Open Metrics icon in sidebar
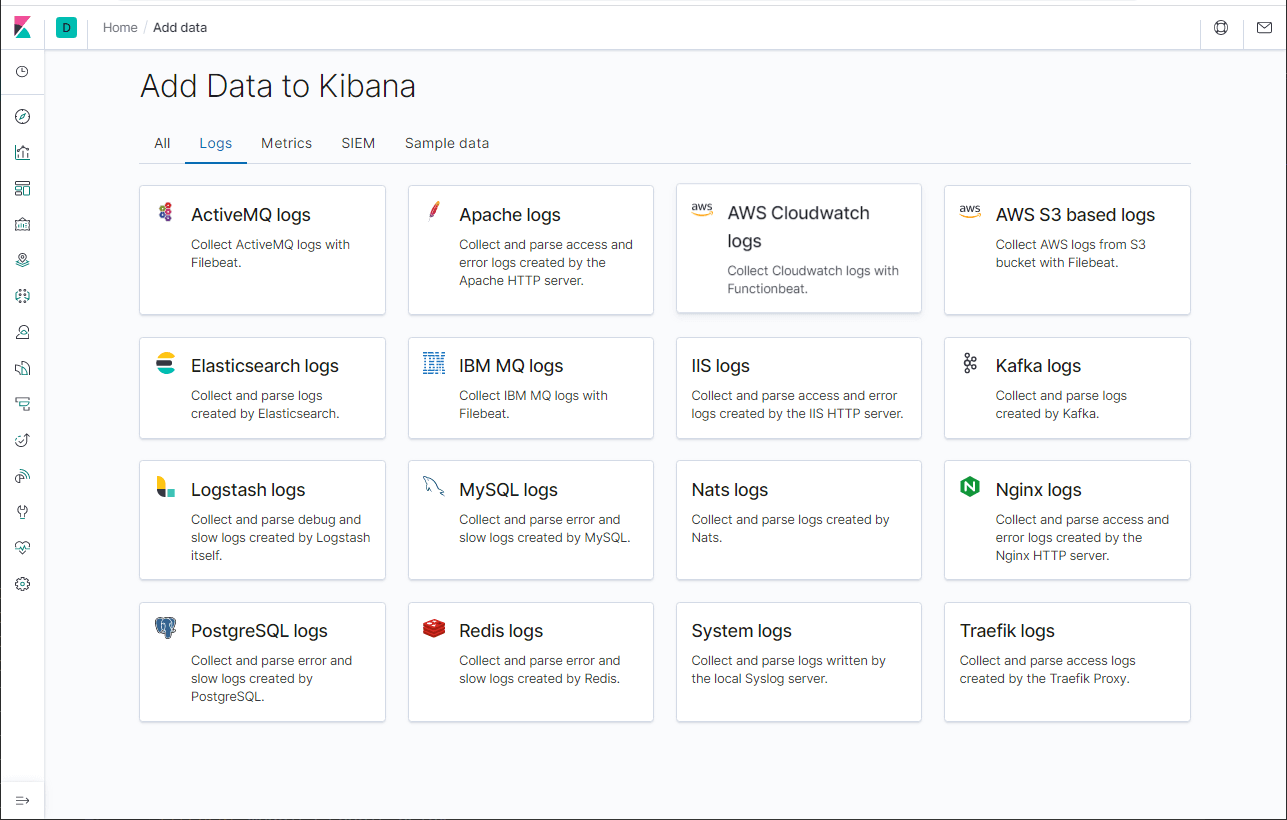 click(x=22, y=332)
